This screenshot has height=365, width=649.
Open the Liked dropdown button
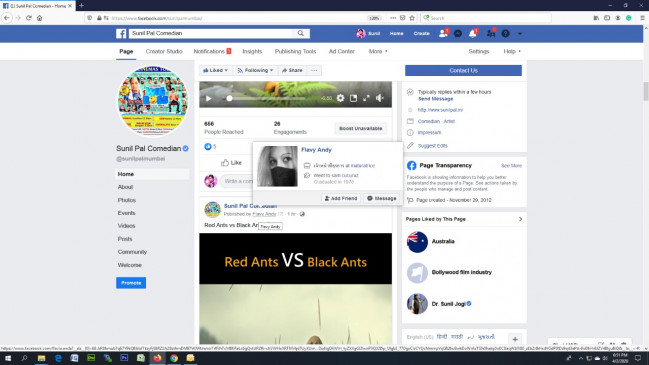pyautogui.click(x=215, y=70)
